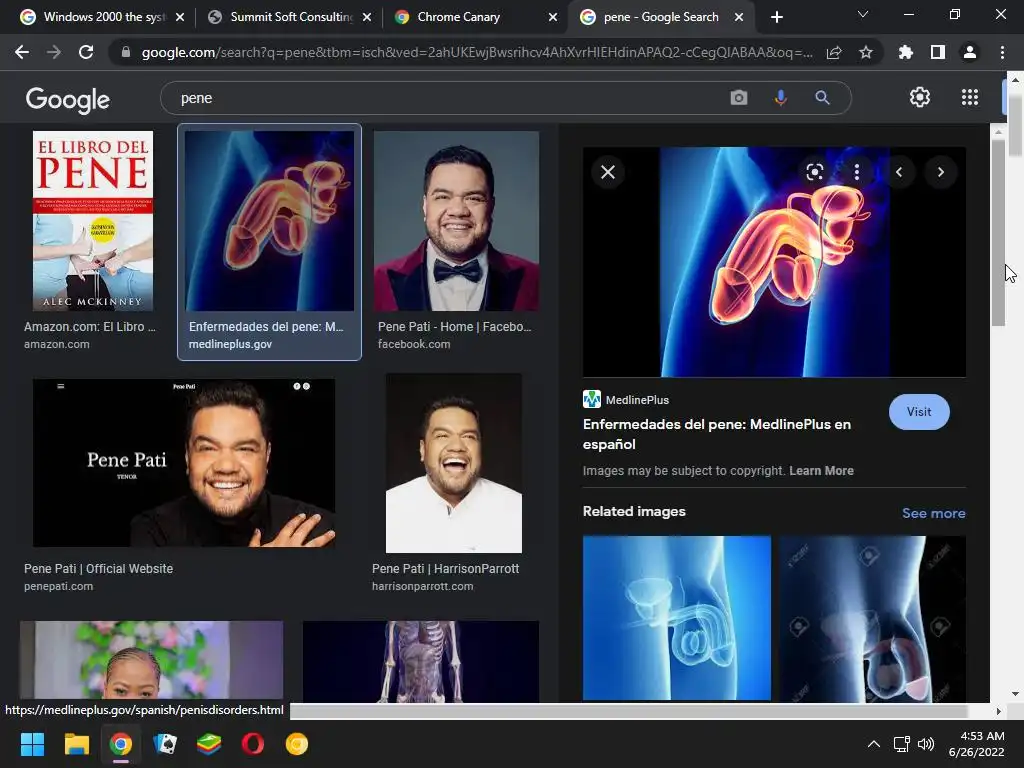This screenshot has height=768, width=1024.
Task: Open Solitaire cards app from taskbar
Action: [165, 744]
